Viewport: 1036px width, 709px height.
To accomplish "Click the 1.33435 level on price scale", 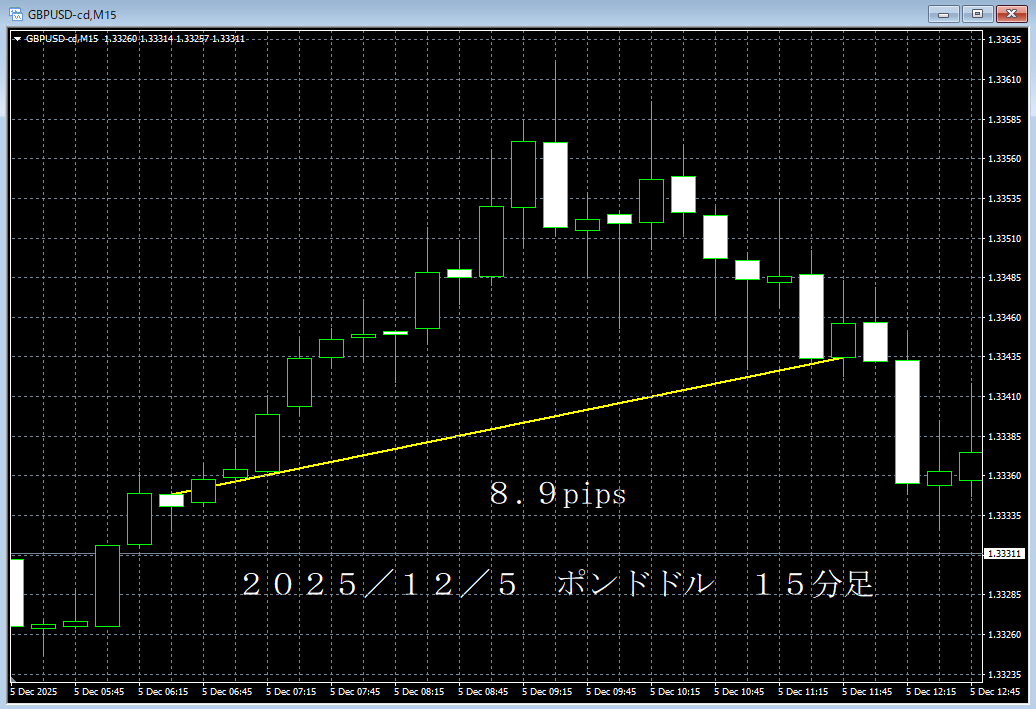I will (x=1003, y=357).
